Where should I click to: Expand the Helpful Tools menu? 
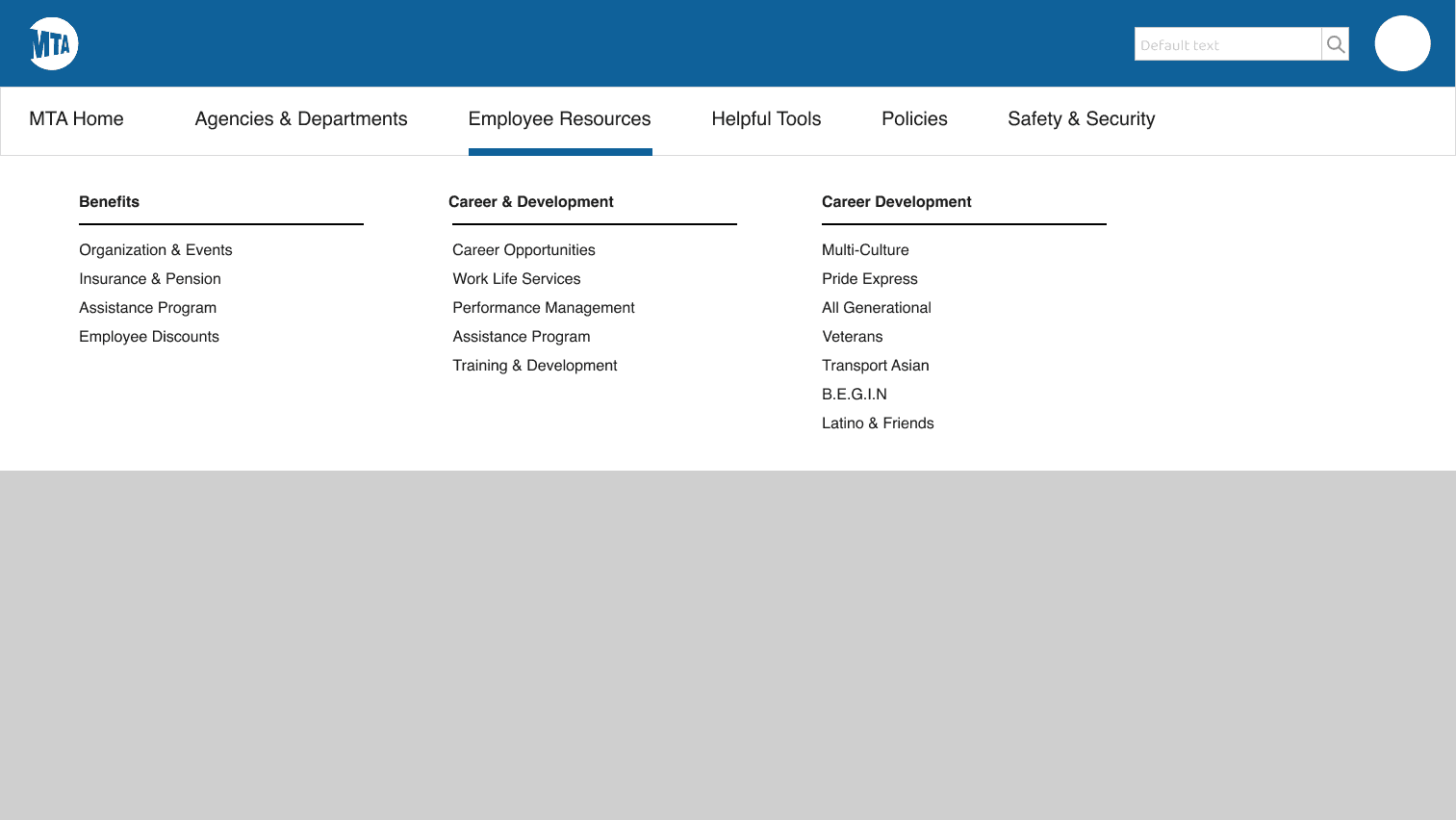pyautogui.click(x=766, y=119)
